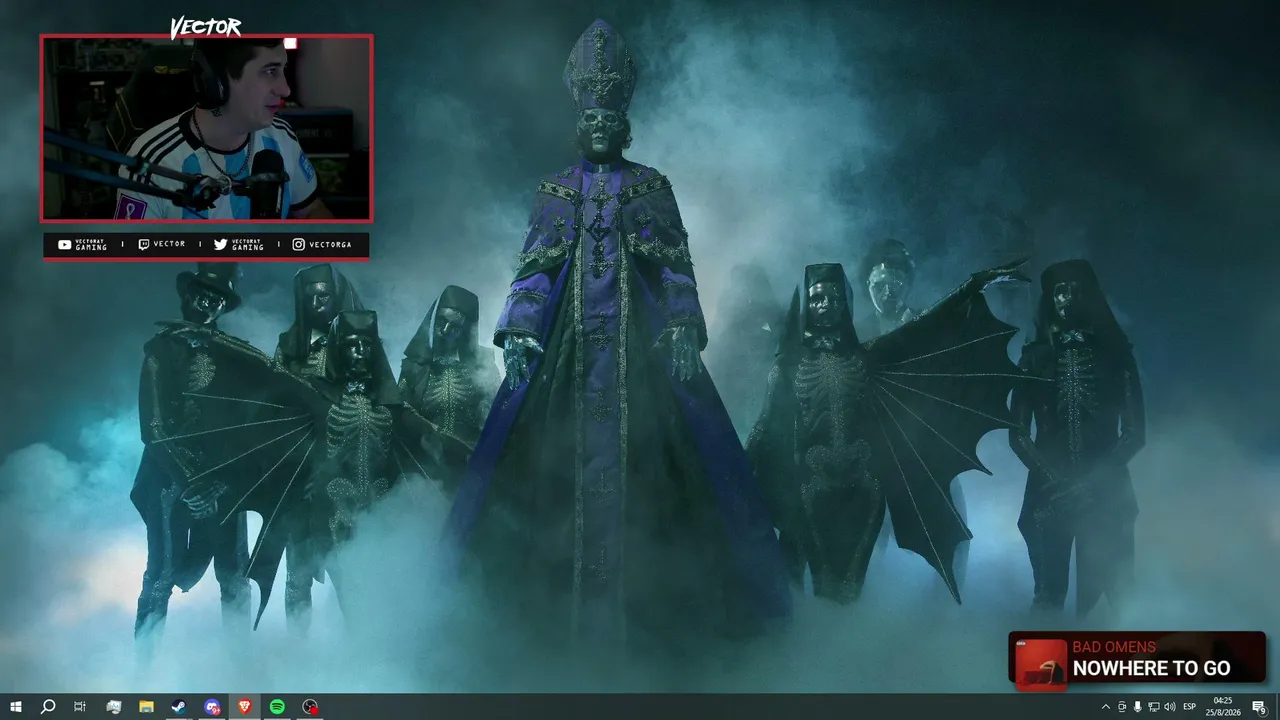Change the ESP input language

click(x=1190, y=707)
